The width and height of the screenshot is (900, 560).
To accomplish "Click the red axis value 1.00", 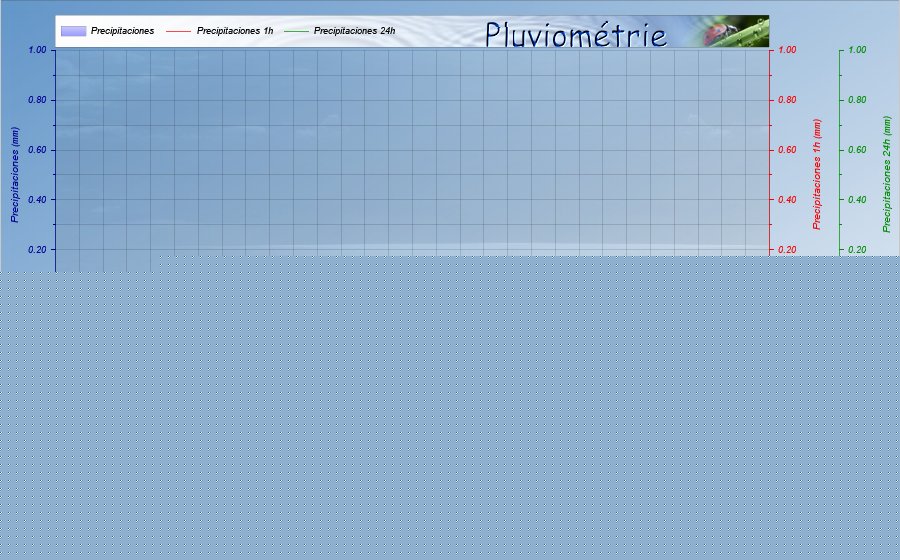I will click(787, 50).
